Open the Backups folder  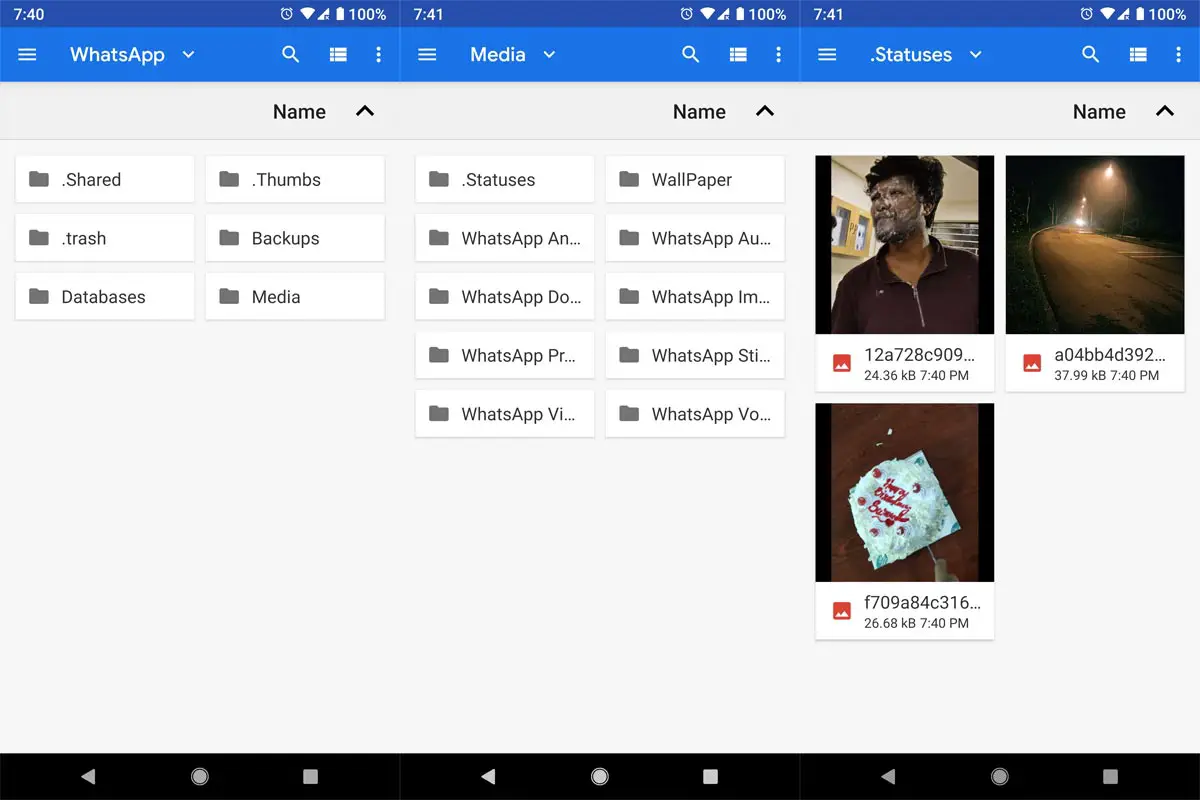click(x=295, y=238)
